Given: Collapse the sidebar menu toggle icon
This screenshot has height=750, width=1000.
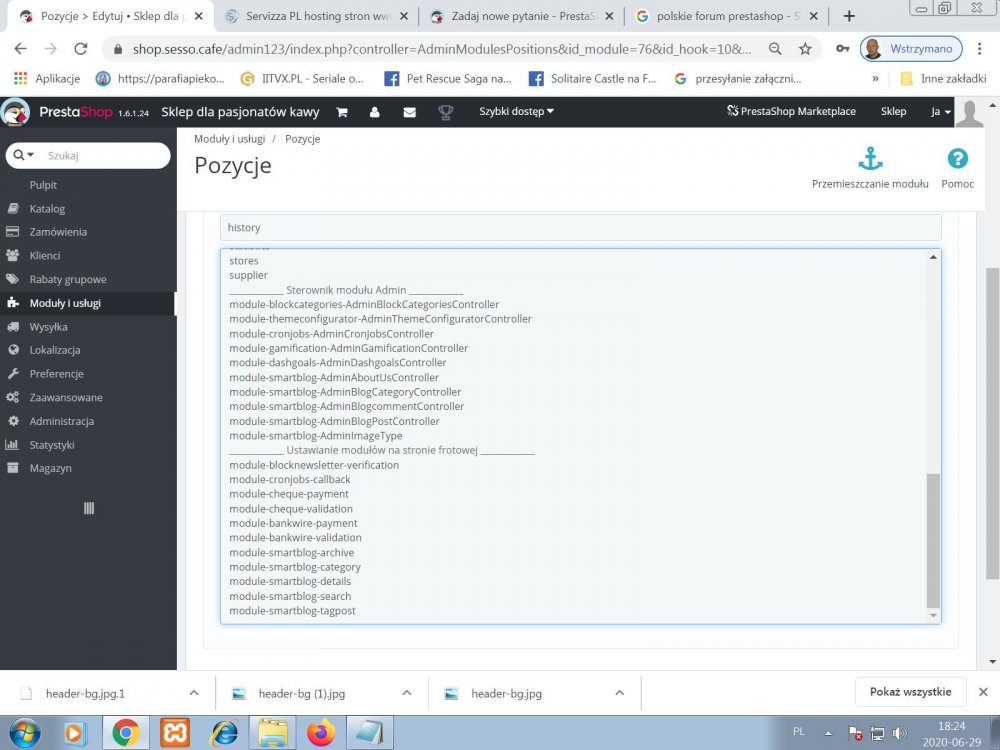Looking at the screenshot, I should click(89, 508).
